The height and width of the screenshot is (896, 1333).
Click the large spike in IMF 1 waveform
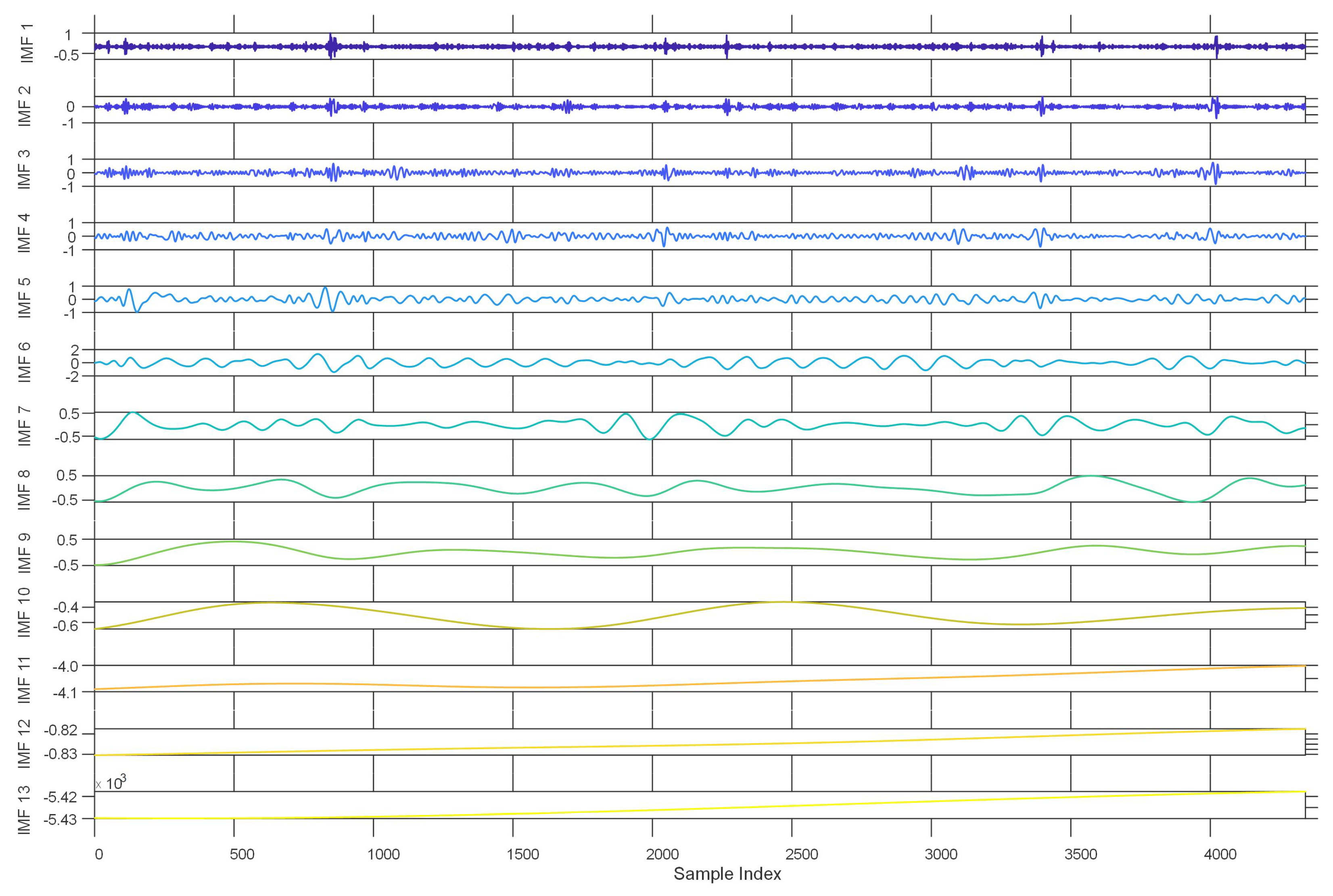coord(330,46)
